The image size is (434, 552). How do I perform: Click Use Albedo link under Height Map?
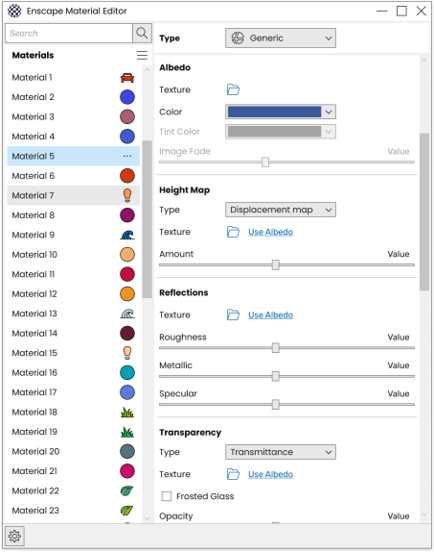[270, 232]
